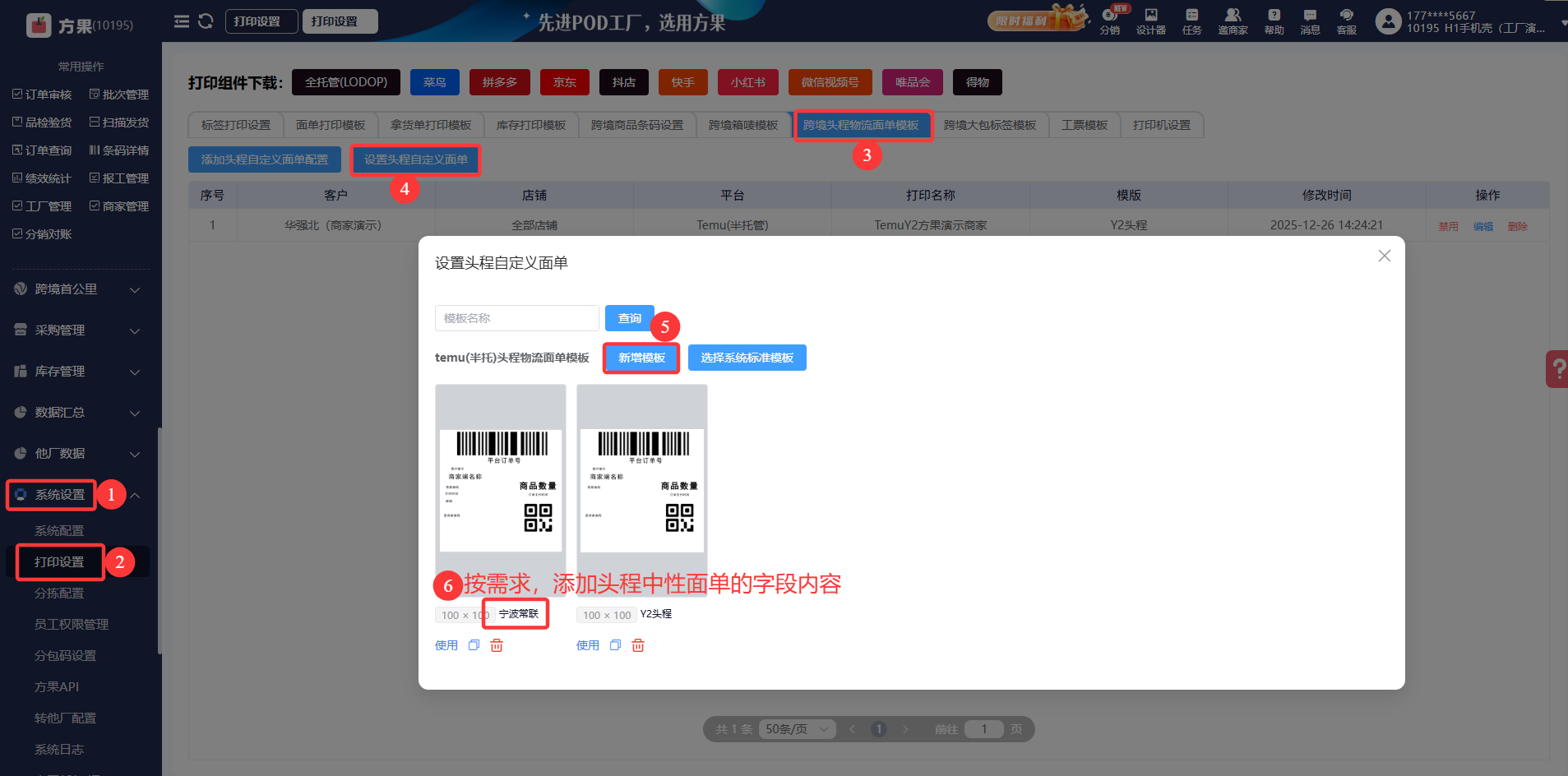Switch to the 标签打印设置 tab

[x=236, y=125]
